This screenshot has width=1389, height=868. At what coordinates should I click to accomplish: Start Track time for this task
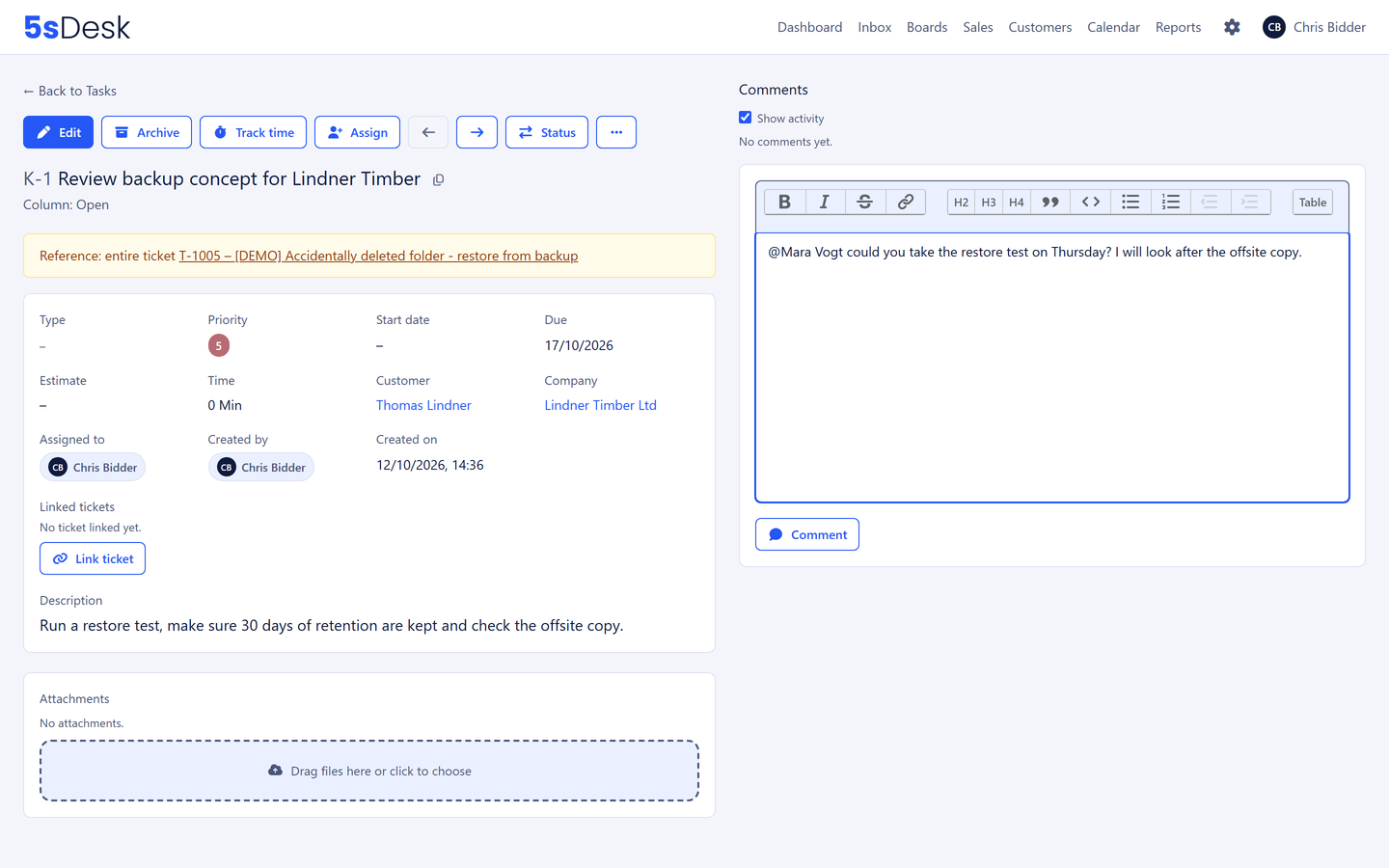click(x=253, y=132)
